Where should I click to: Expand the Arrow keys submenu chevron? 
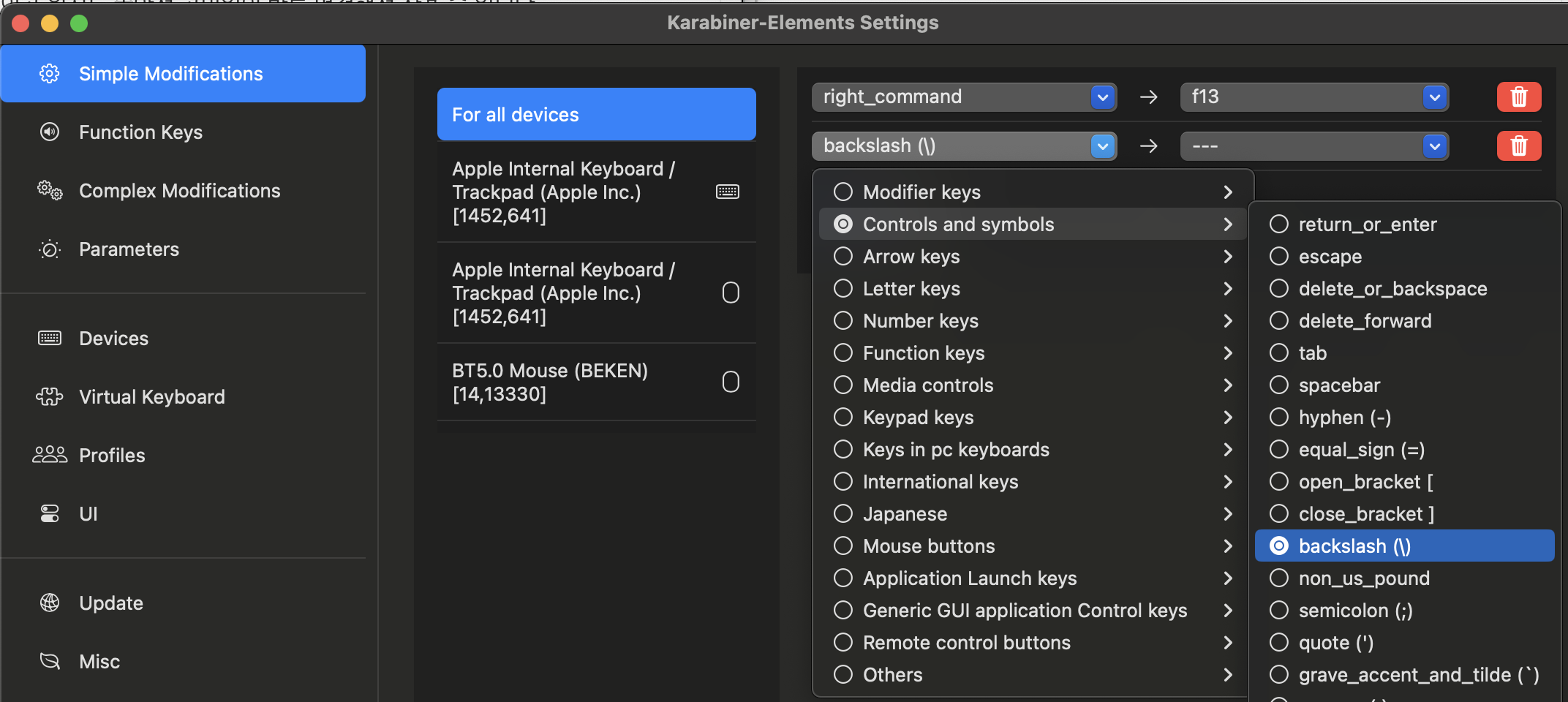coord(1228,257)
